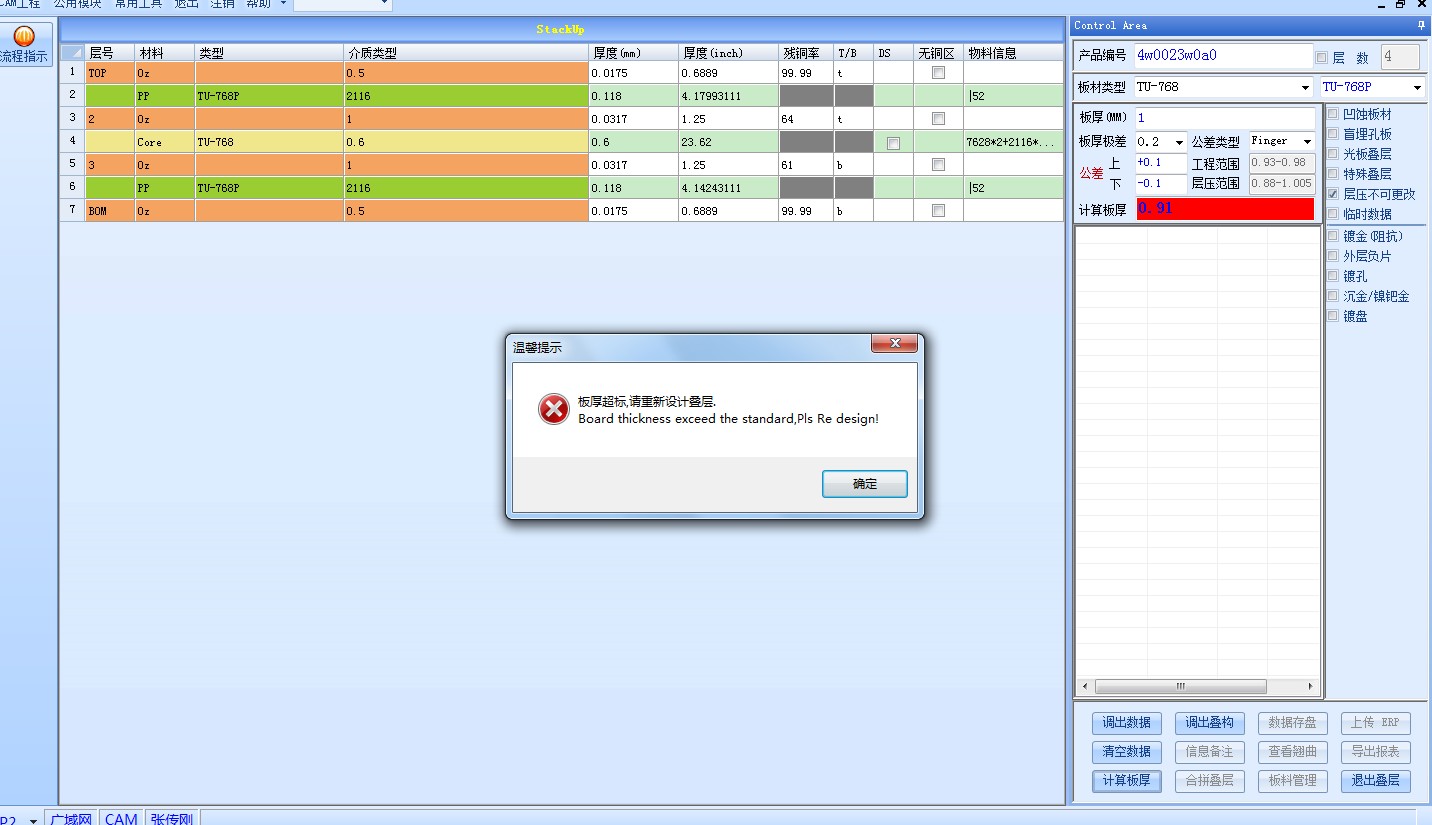
Task: Toggle DS checkbox in the Core row
Action: (893, 143)
